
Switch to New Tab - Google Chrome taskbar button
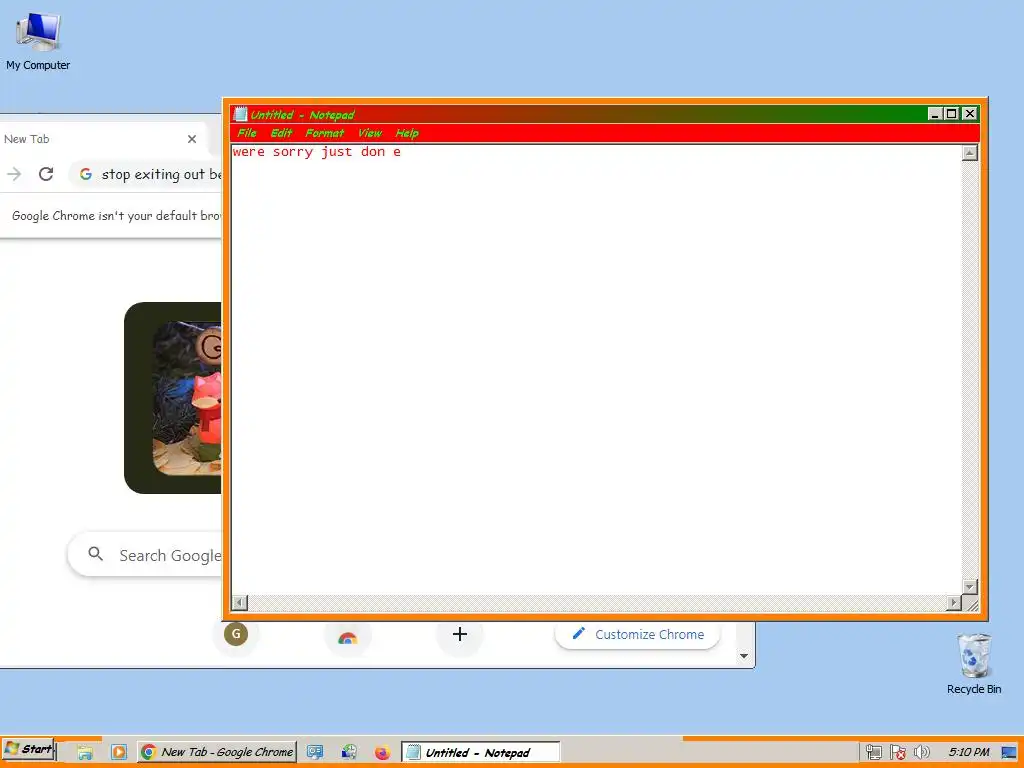pos(217,752)
